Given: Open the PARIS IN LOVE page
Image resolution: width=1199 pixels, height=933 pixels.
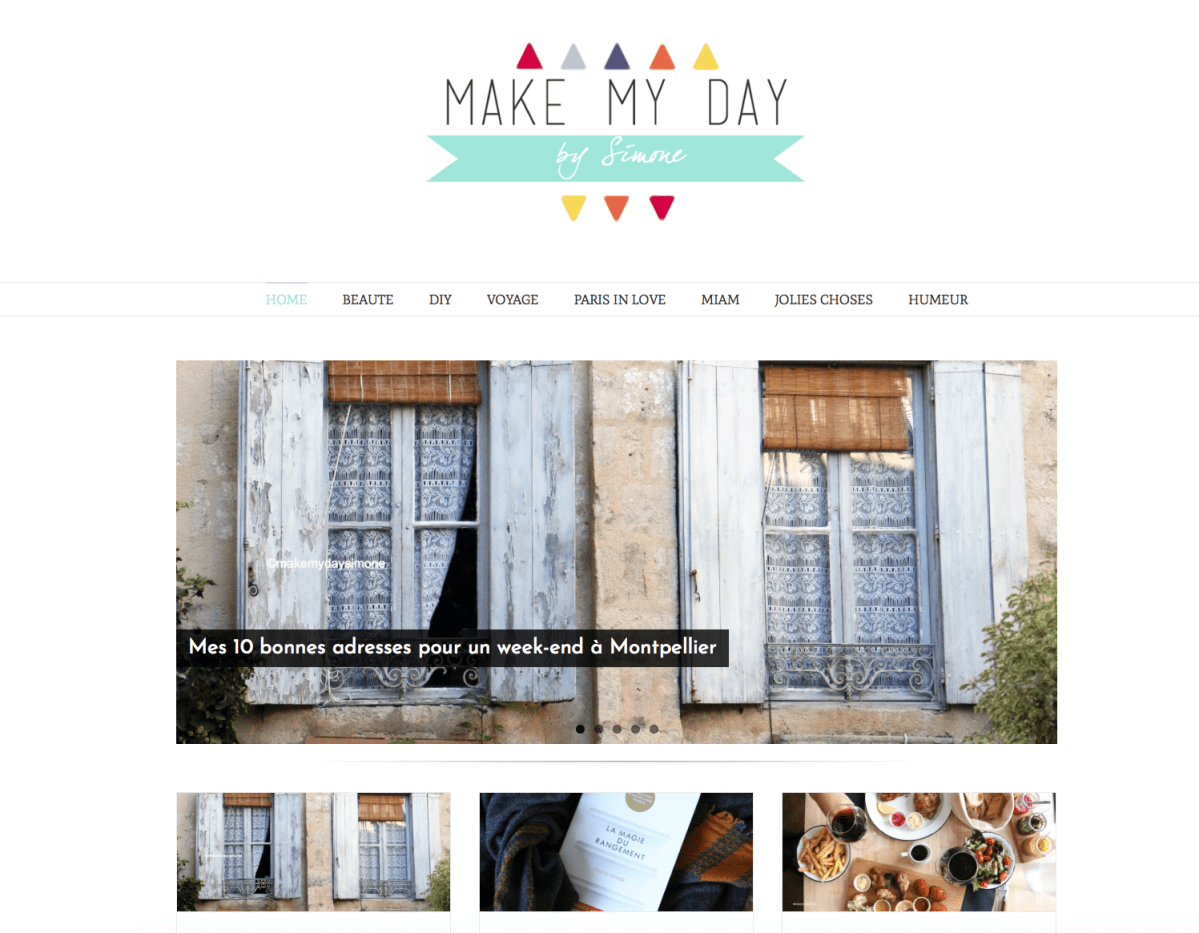Looking at the screenshot, I should click(619, 300).
